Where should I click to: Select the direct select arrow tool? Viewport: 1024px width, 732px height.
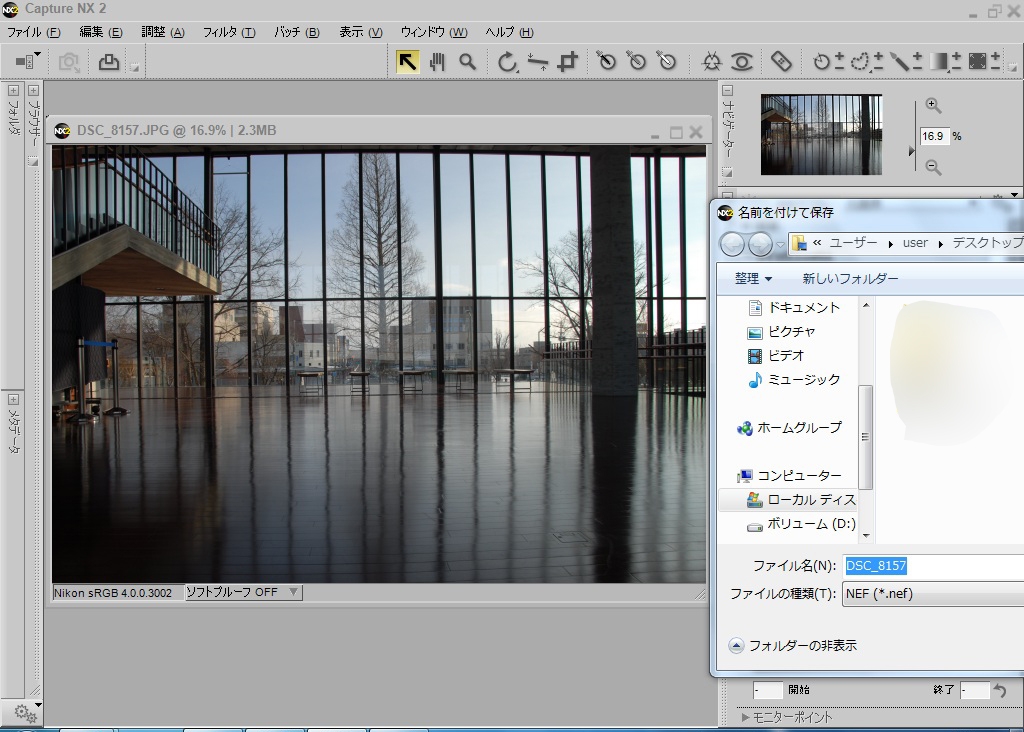coord(407,62)
